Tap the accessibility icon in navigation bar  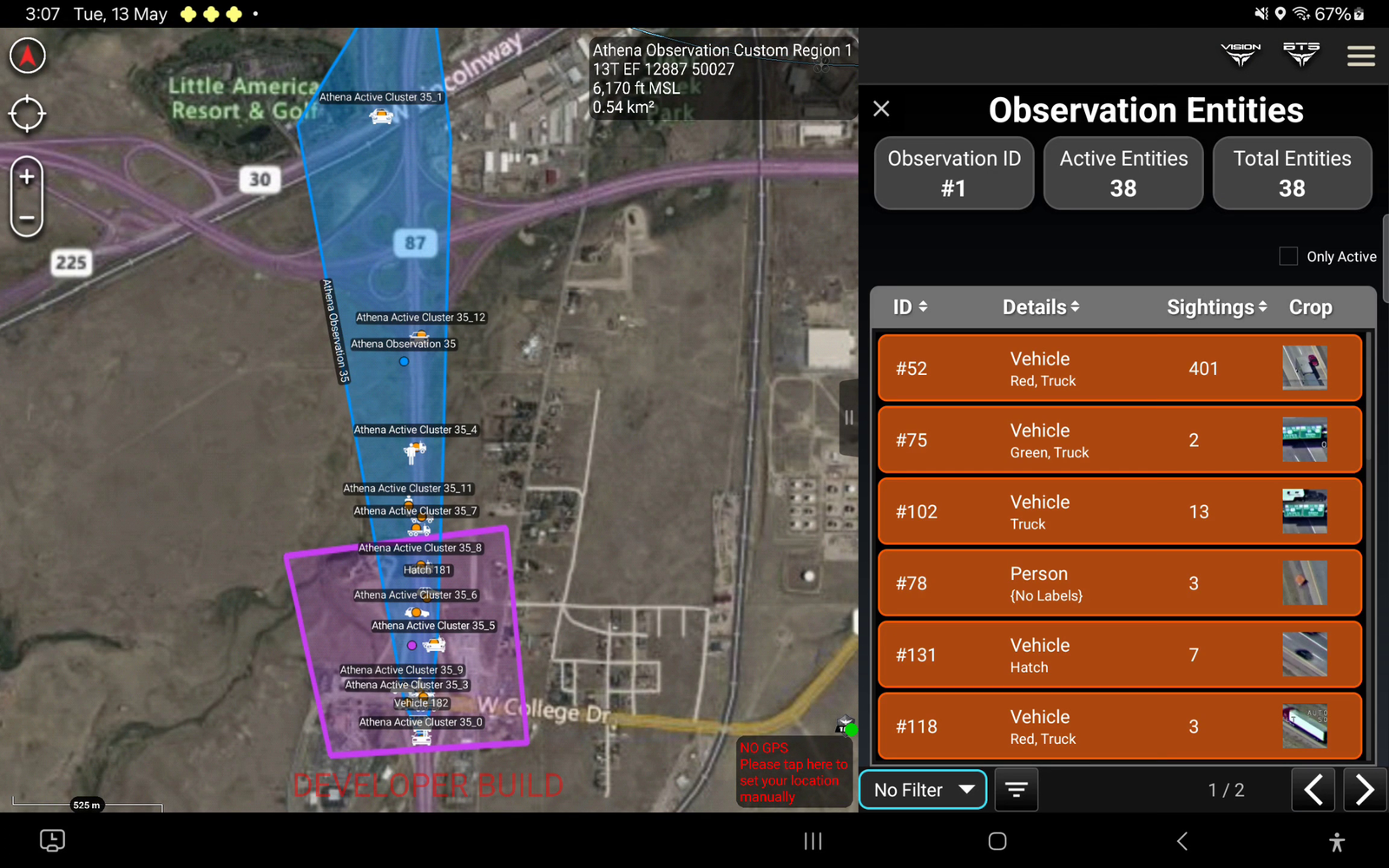(x=1334, y=840)
